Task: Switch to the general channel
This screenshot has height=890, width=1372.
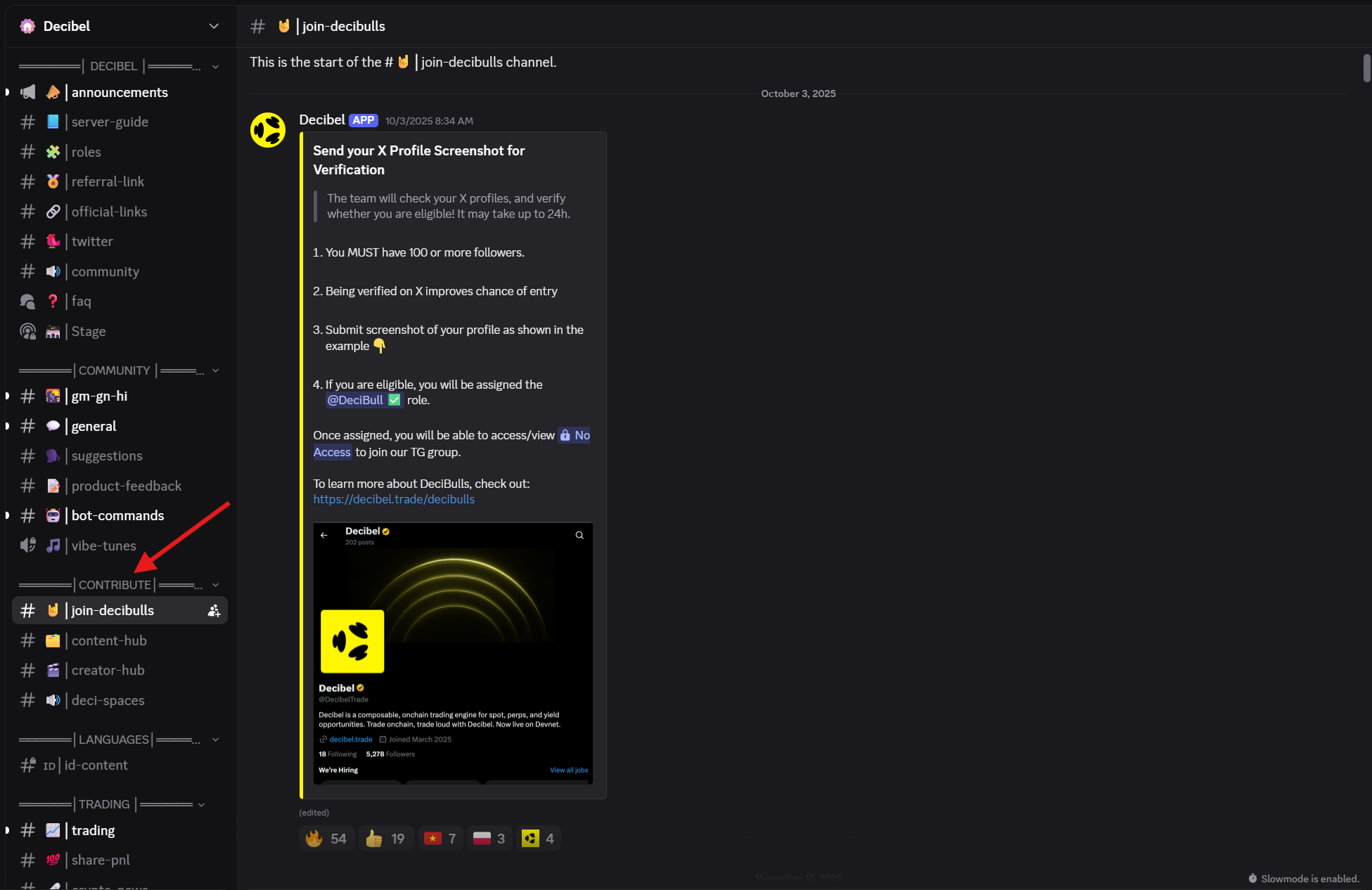Action: click(94, 426)
